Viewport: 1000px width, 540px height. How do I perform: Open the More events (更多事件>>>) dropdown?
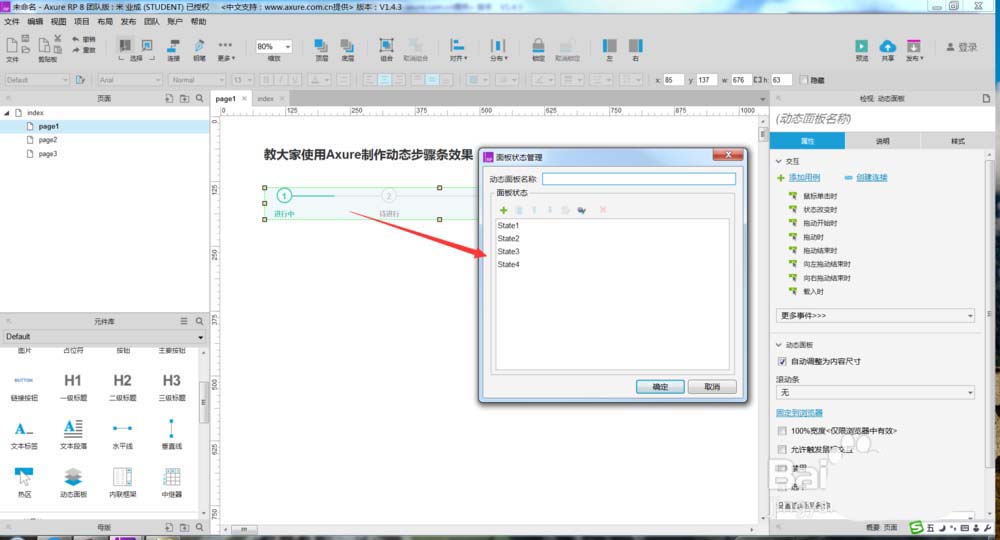click(875, 316)
